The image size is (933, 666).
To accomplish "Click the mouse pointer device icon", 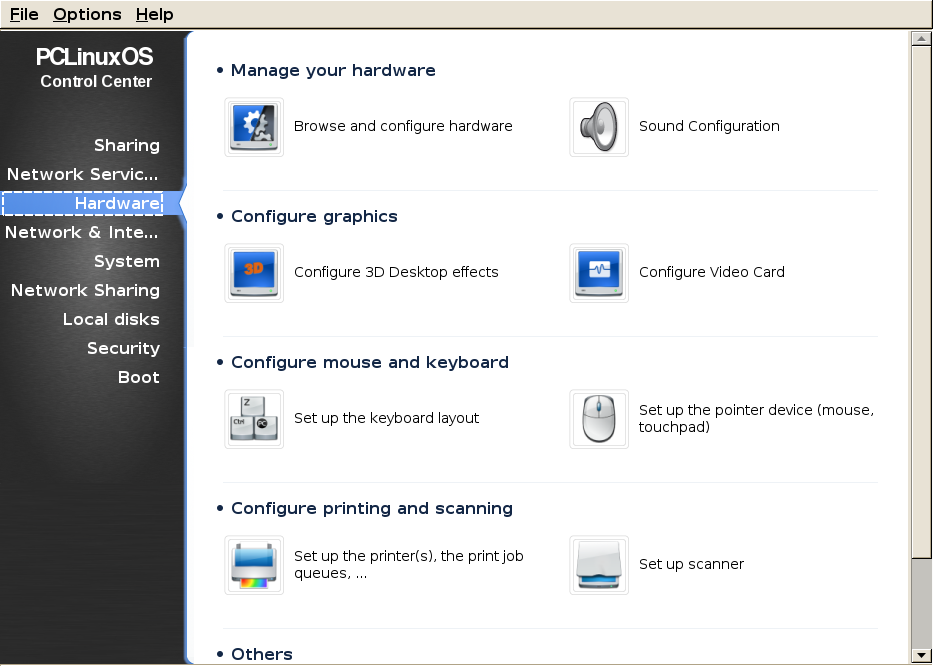I will (599, 418).
